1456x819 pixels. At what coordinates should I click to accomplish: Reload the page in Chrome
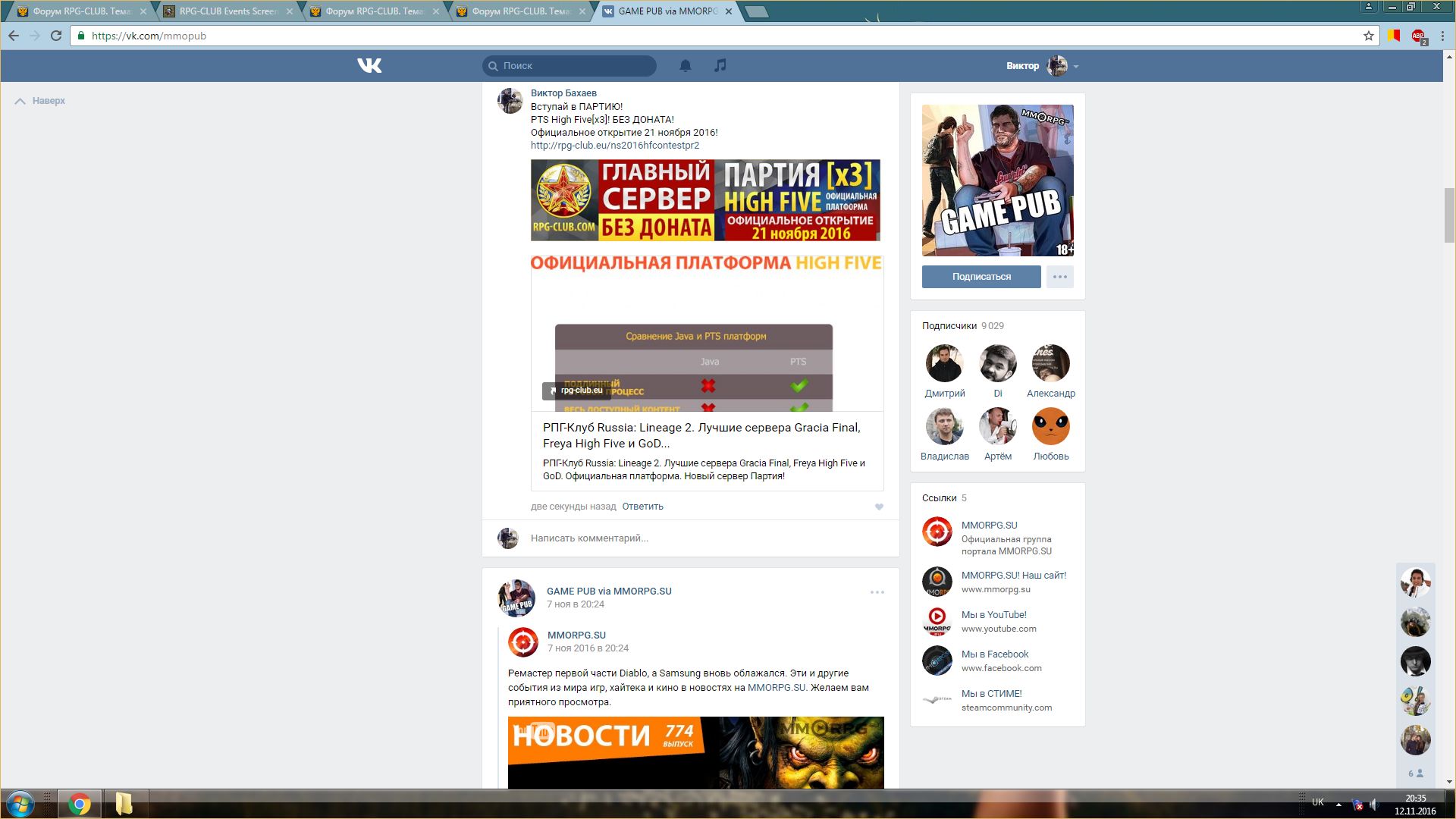56,36
